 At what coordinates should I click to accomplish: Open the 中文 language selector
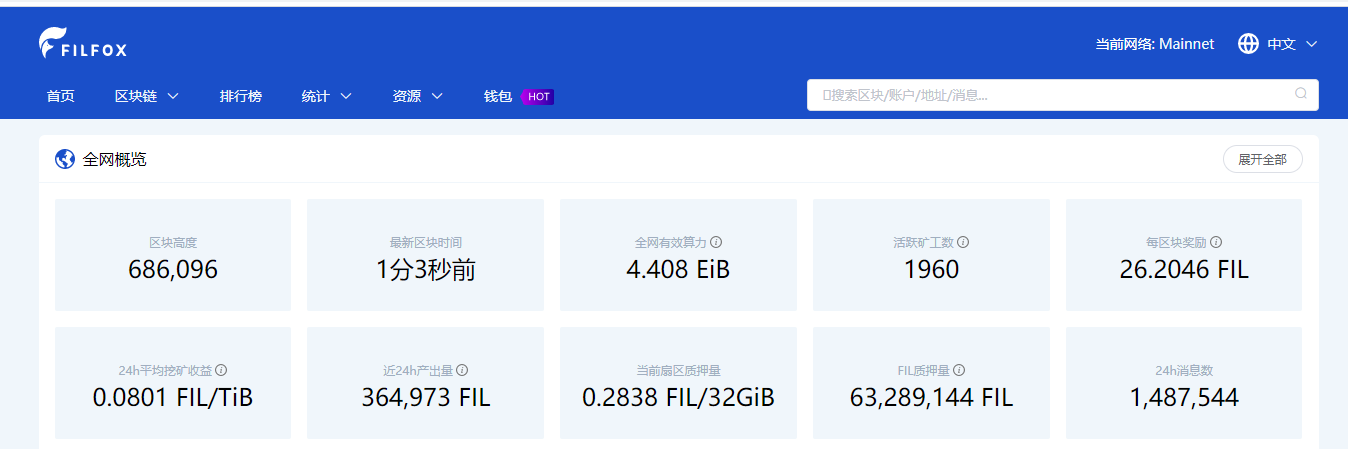pos(1292,44)
